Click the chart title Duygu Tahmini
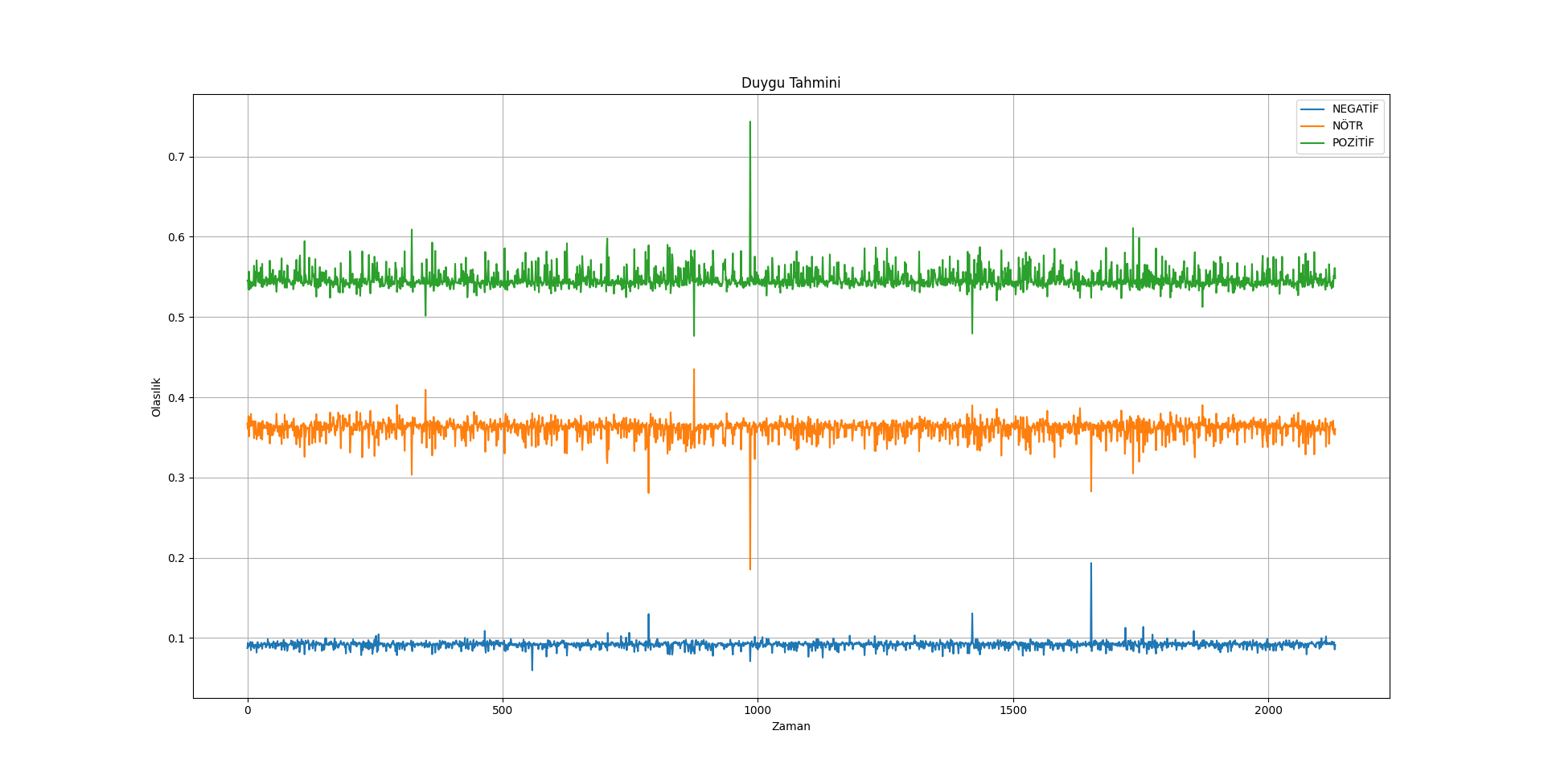This screenshot has width=1544, height=784. 790,83
